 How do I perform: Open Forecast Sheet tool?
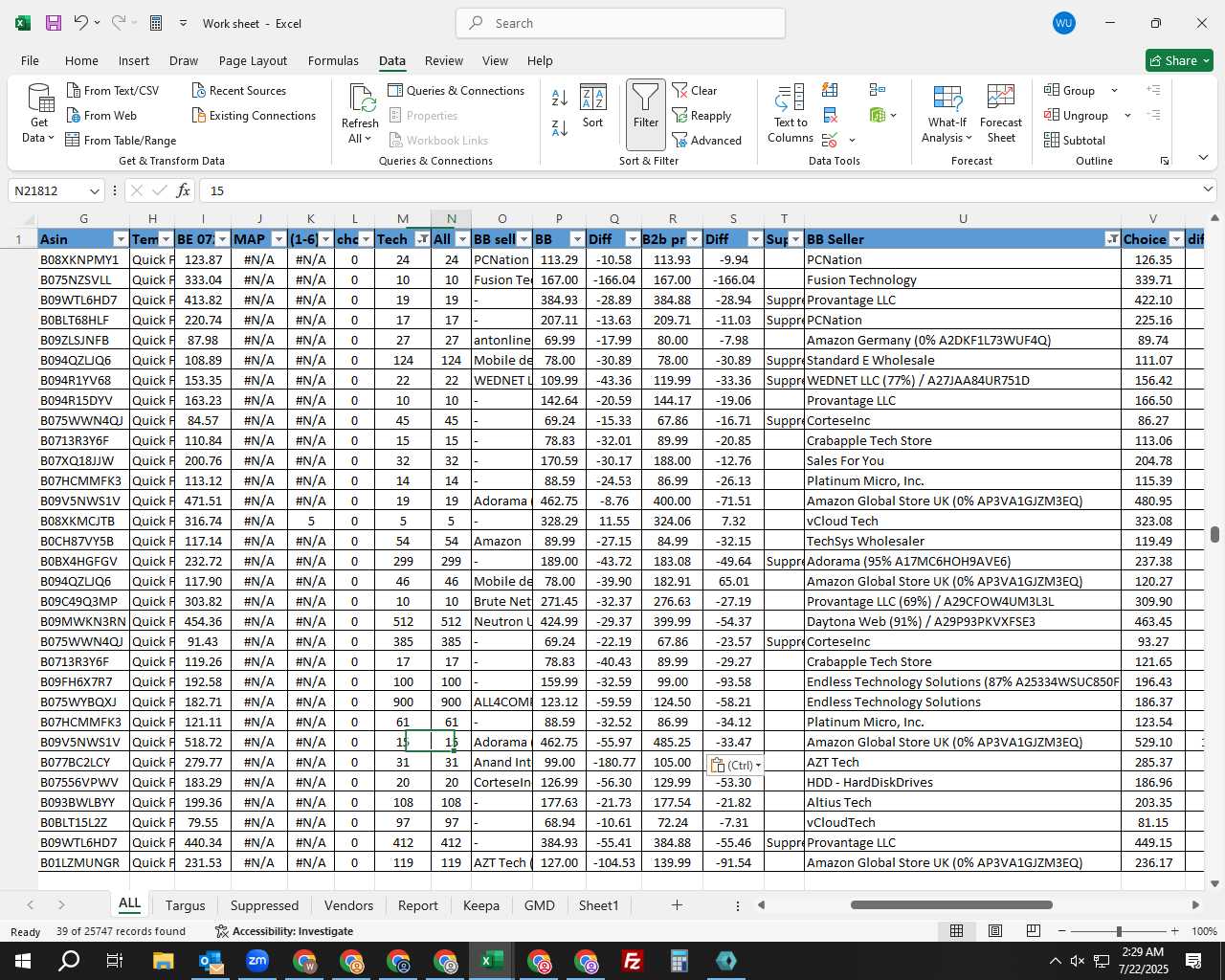point(1001,113)
